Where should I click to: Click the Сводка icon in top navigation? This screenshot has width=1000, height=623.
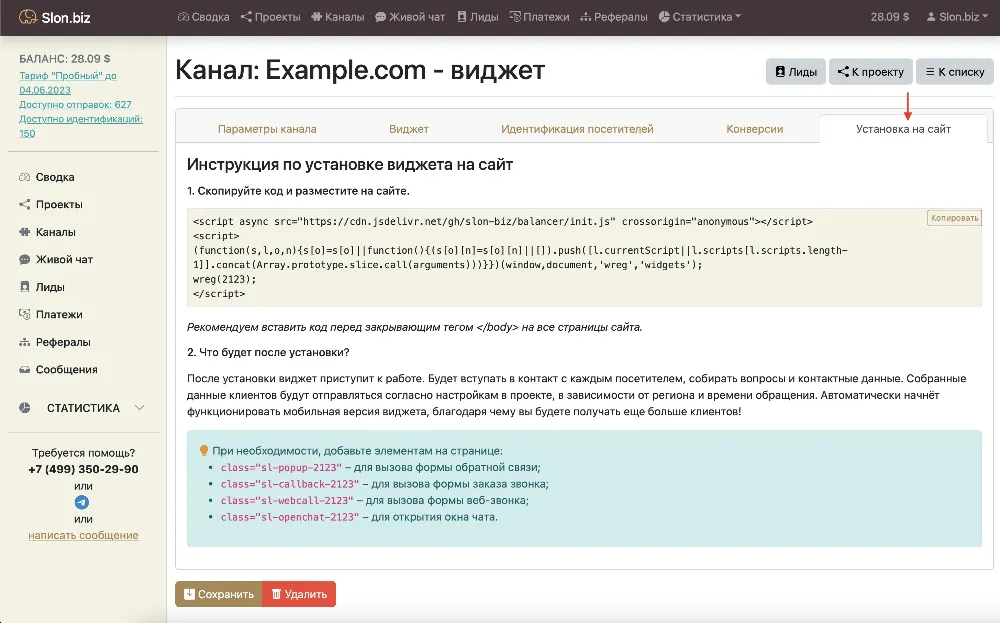[183, 17]
